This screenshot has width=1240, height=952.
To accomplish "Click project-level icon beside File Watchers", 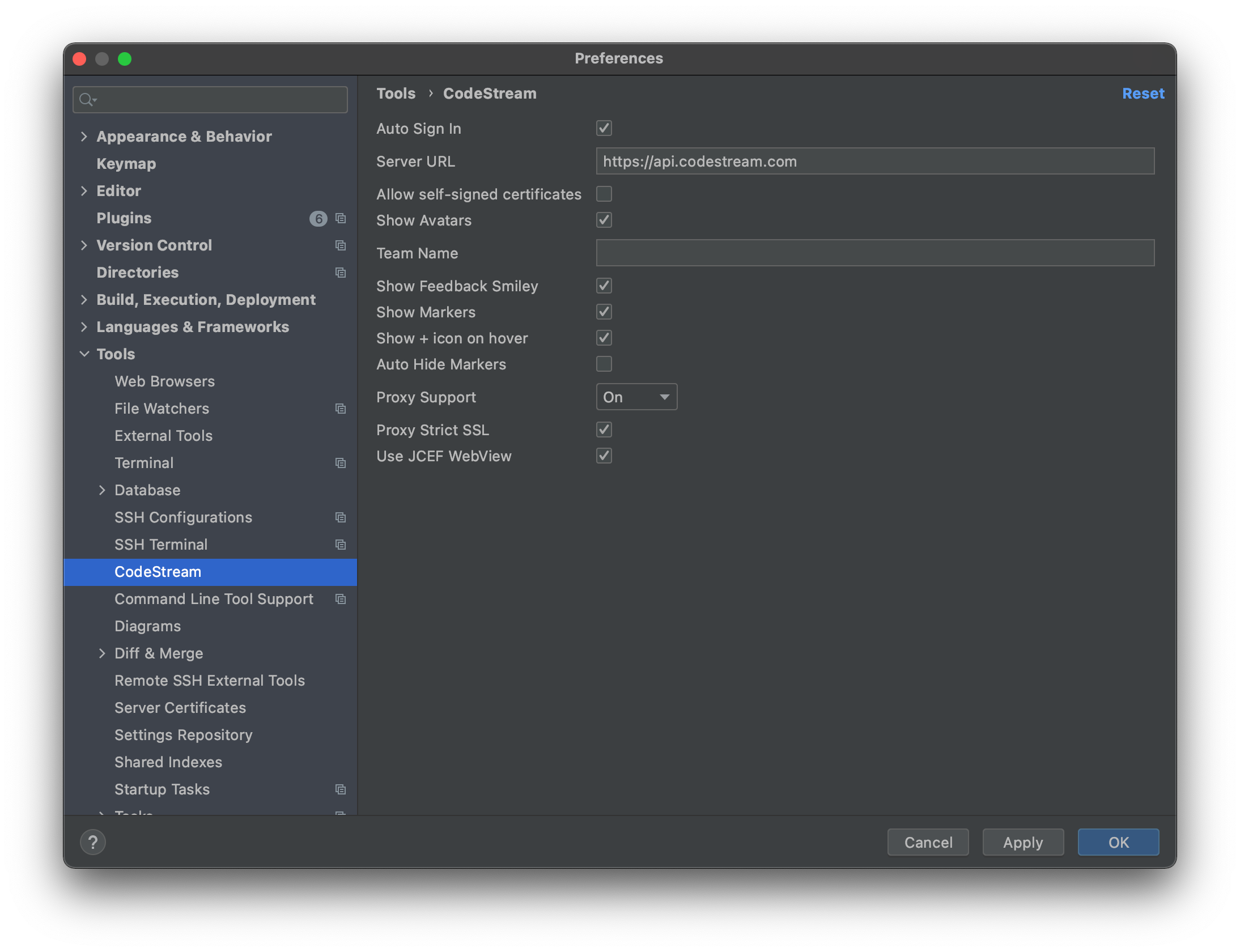I will click(x=341, y=409).
